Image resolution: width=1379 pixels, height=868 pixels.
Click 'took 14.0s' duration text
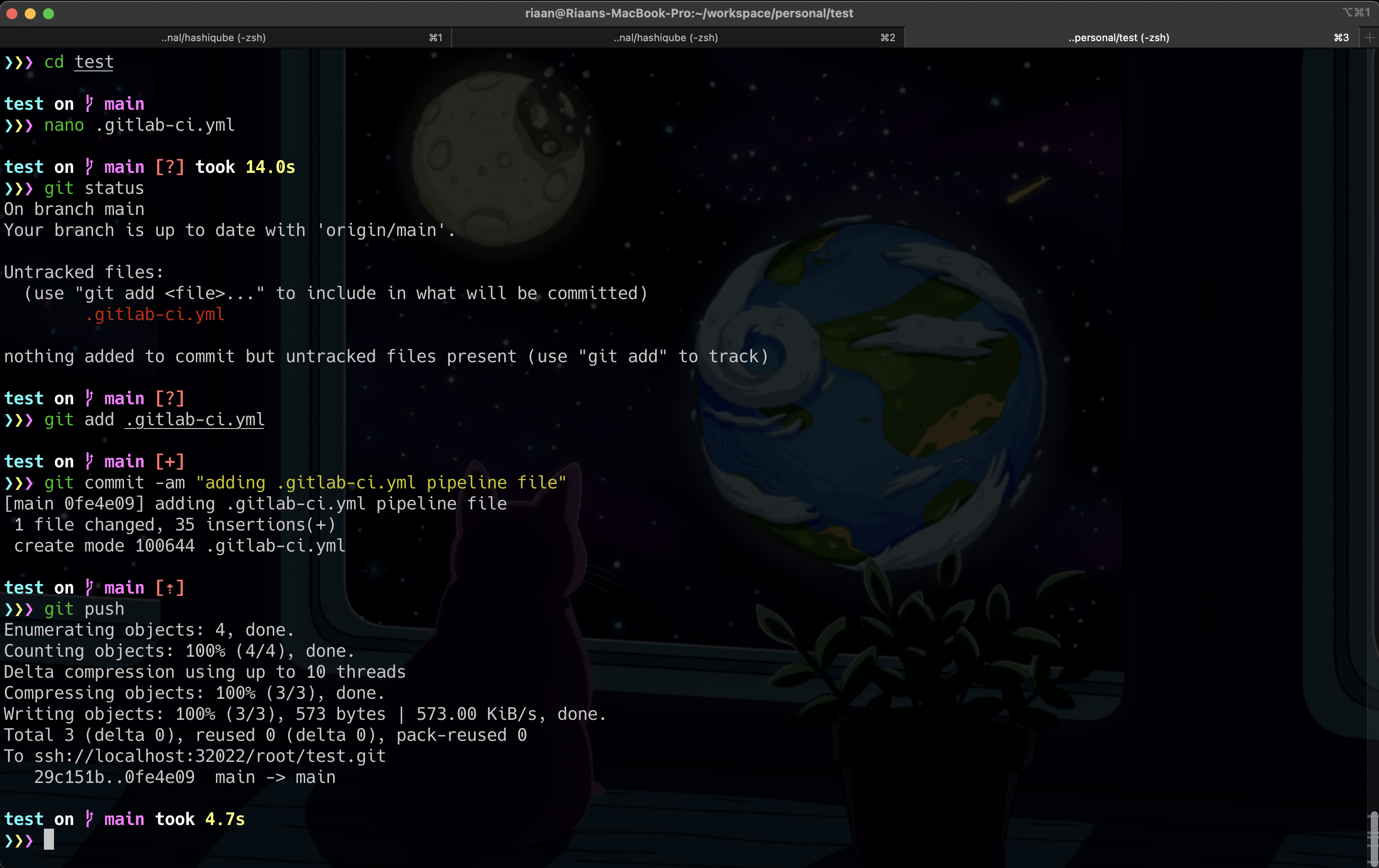click(245, 166)
